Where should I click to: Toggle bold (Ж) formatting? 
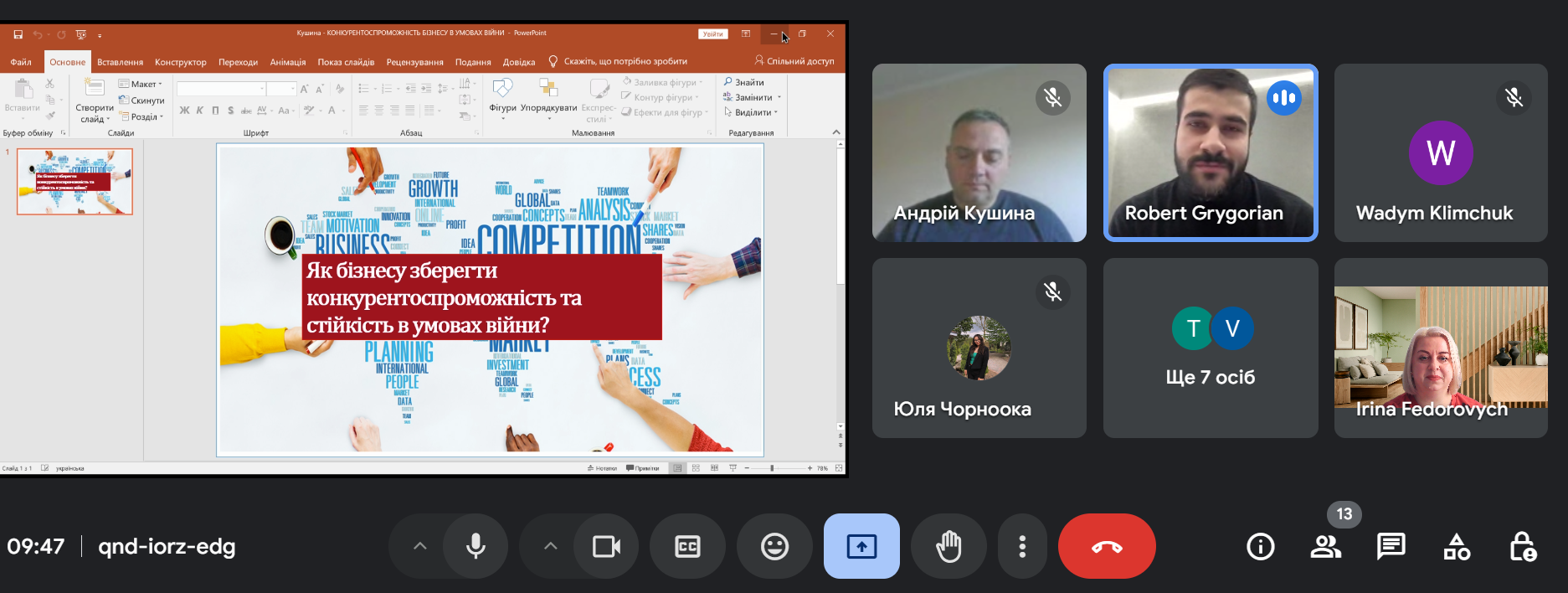tap(184, 111)
